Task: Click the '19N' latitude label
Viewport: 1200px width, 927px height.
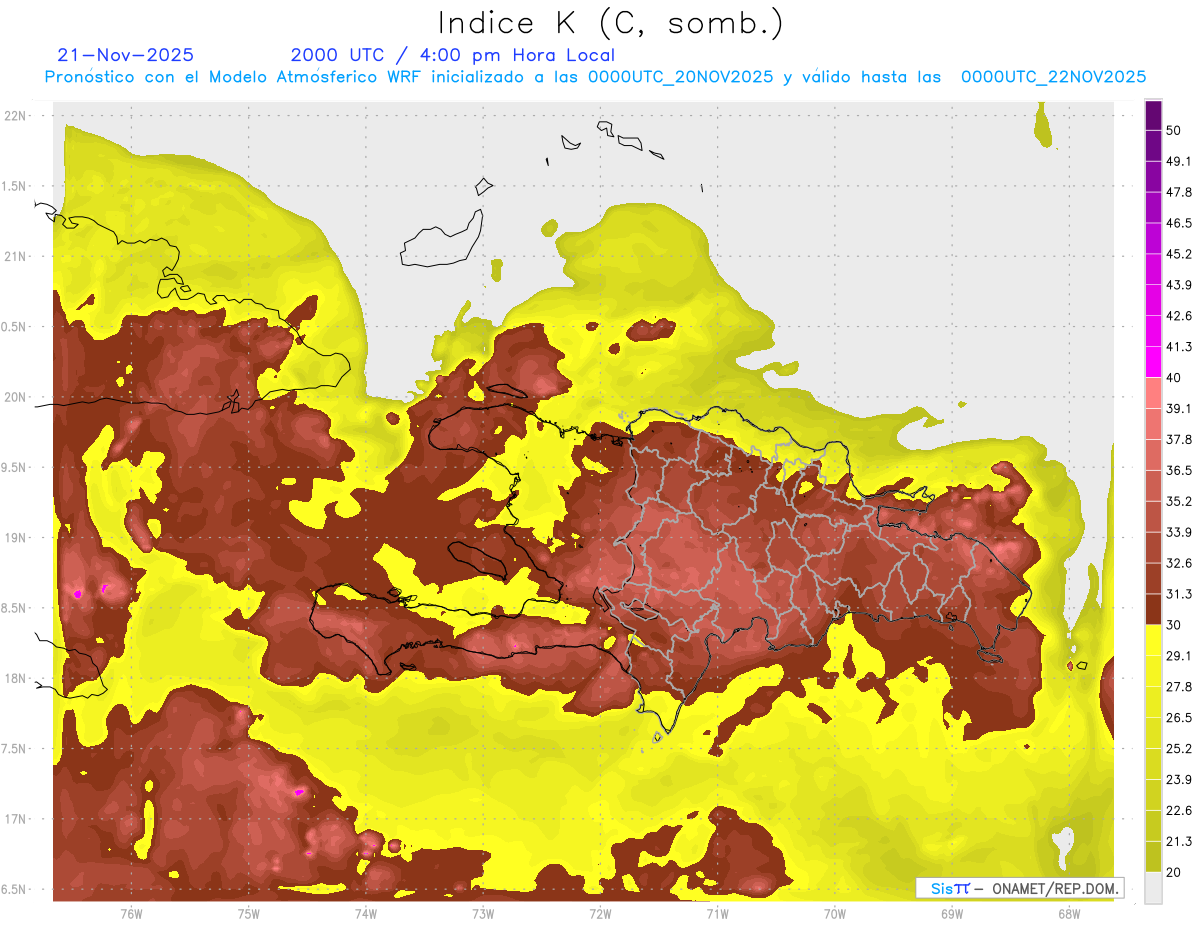Action: 15,538
